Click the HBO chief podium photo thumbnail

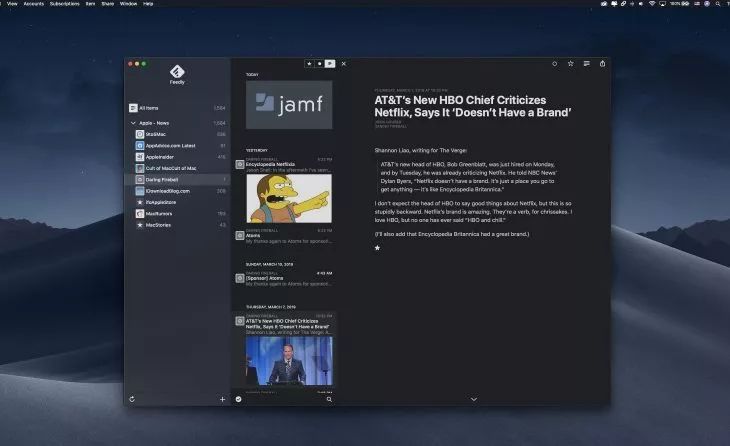point(289,361)
